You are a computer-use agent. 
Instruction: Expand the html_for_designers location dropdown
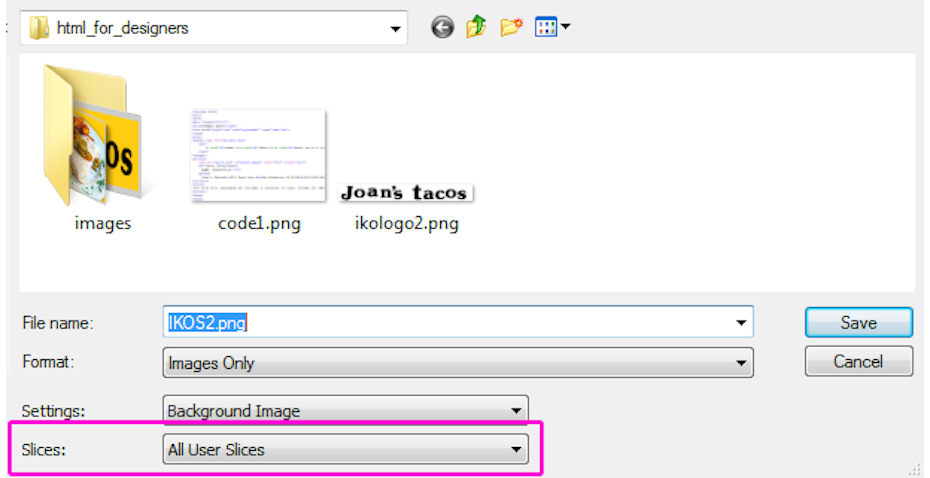(x=395, y=28)
